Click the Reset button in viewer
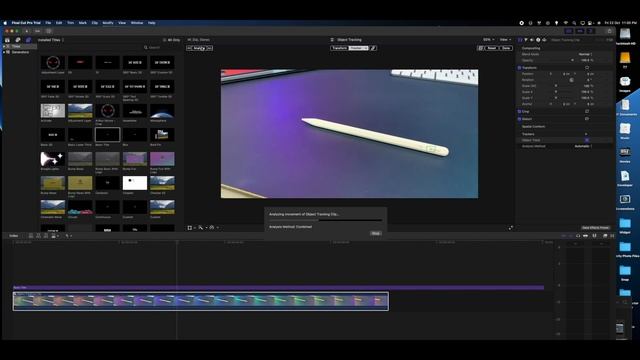640x360 pixels. [492, 48]
